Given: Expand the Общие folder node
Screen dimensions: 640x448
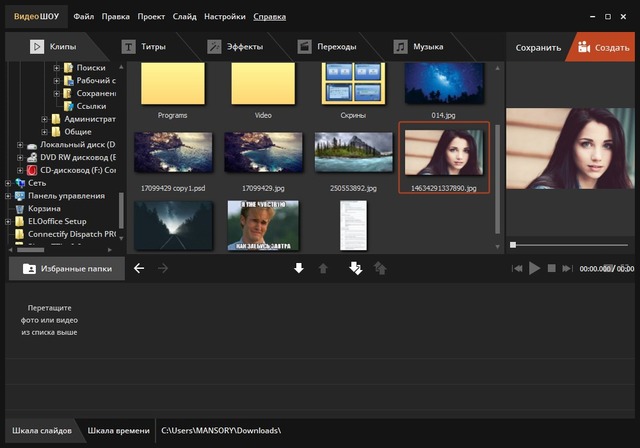Looking at the screenshot, I should pyautogui.click(x=45, y=131).
